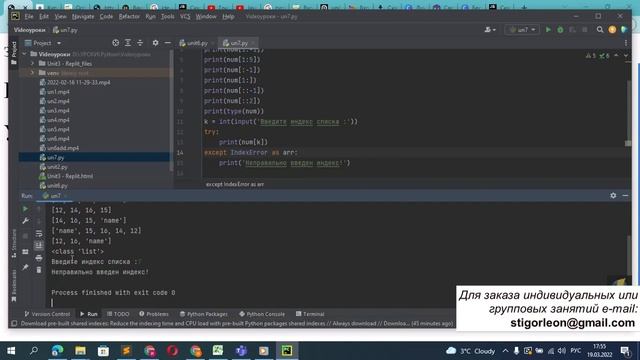Open Windows Start menu

11,351
